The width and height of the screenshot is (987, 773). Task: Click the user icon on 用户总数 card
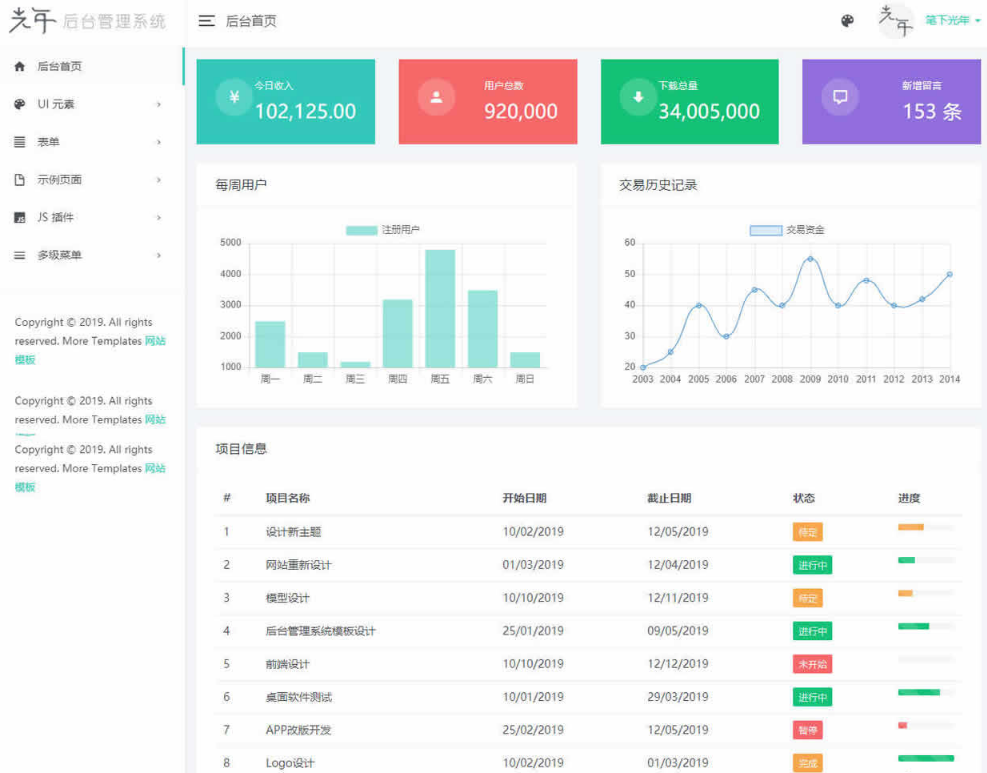pos(436,97)
